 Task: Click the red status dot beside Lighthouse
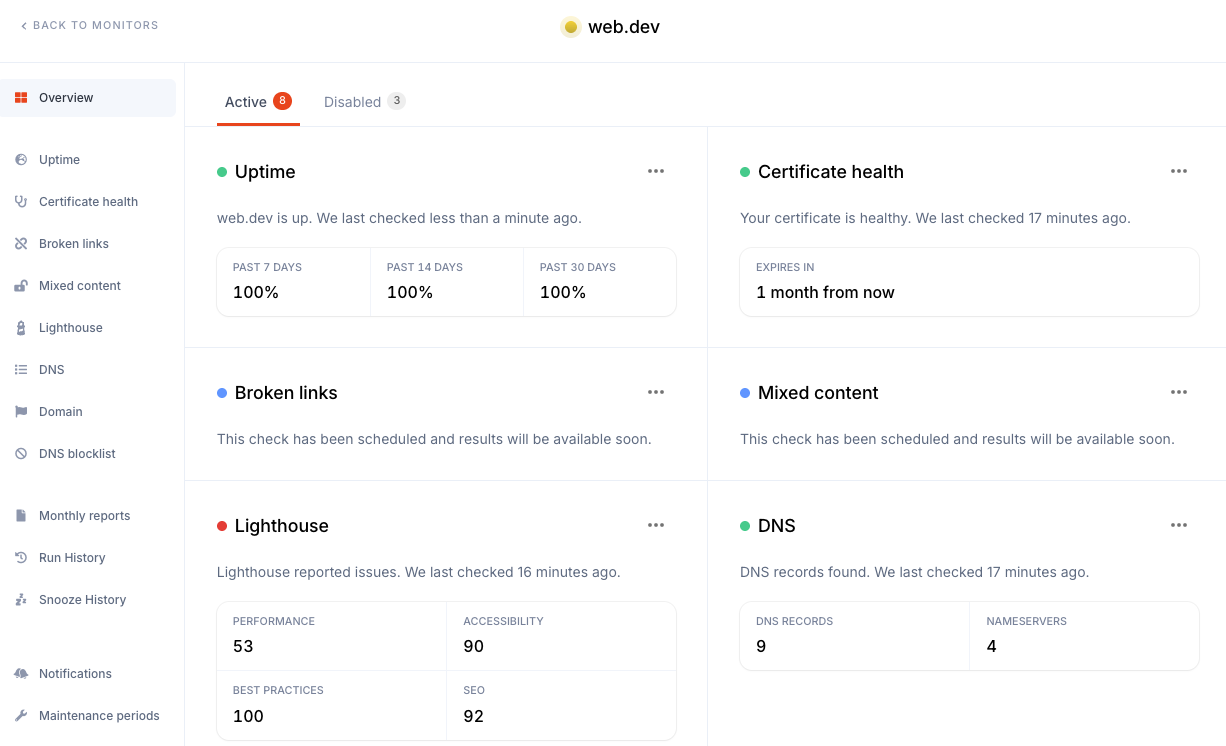pyautogui.click(x=222, y=526)
